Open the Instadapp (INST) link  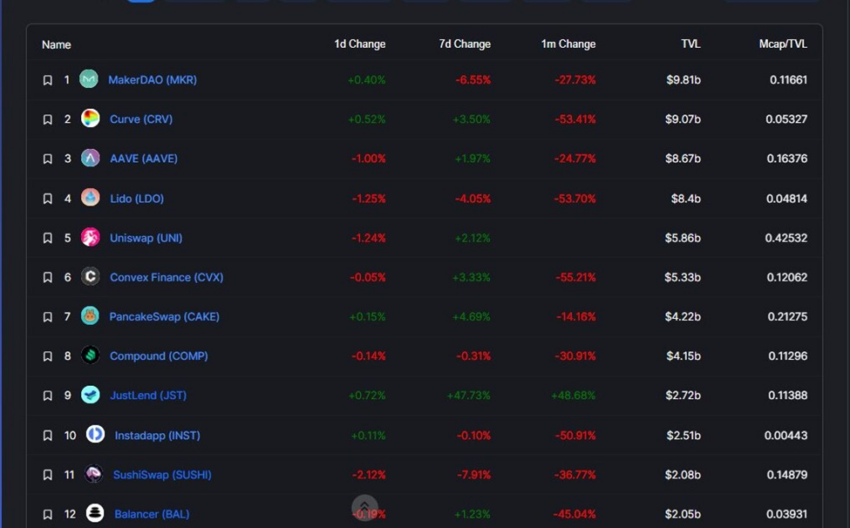click(x=157, y=435)
